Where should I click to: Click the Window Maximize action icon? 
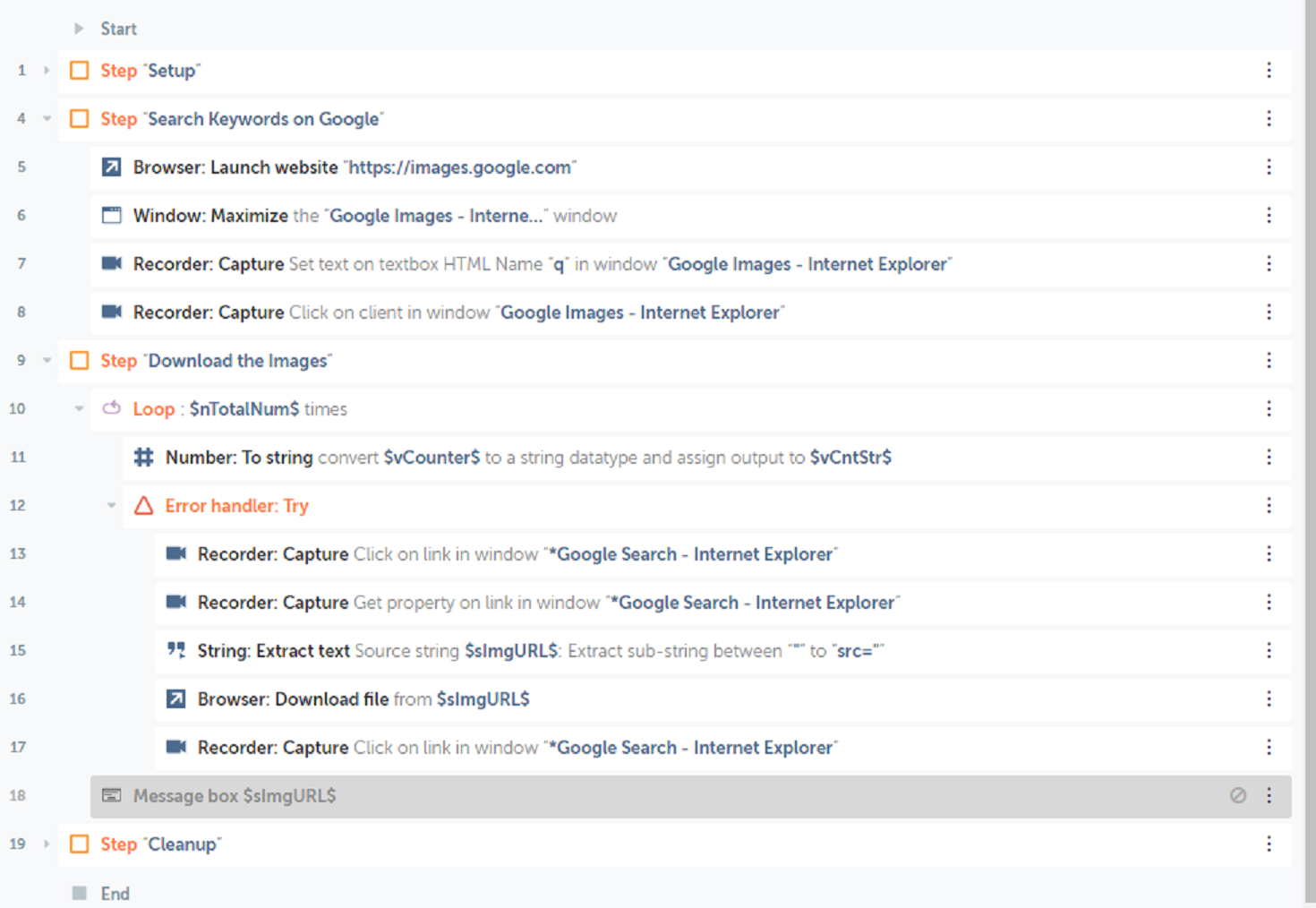pos(111,216)
